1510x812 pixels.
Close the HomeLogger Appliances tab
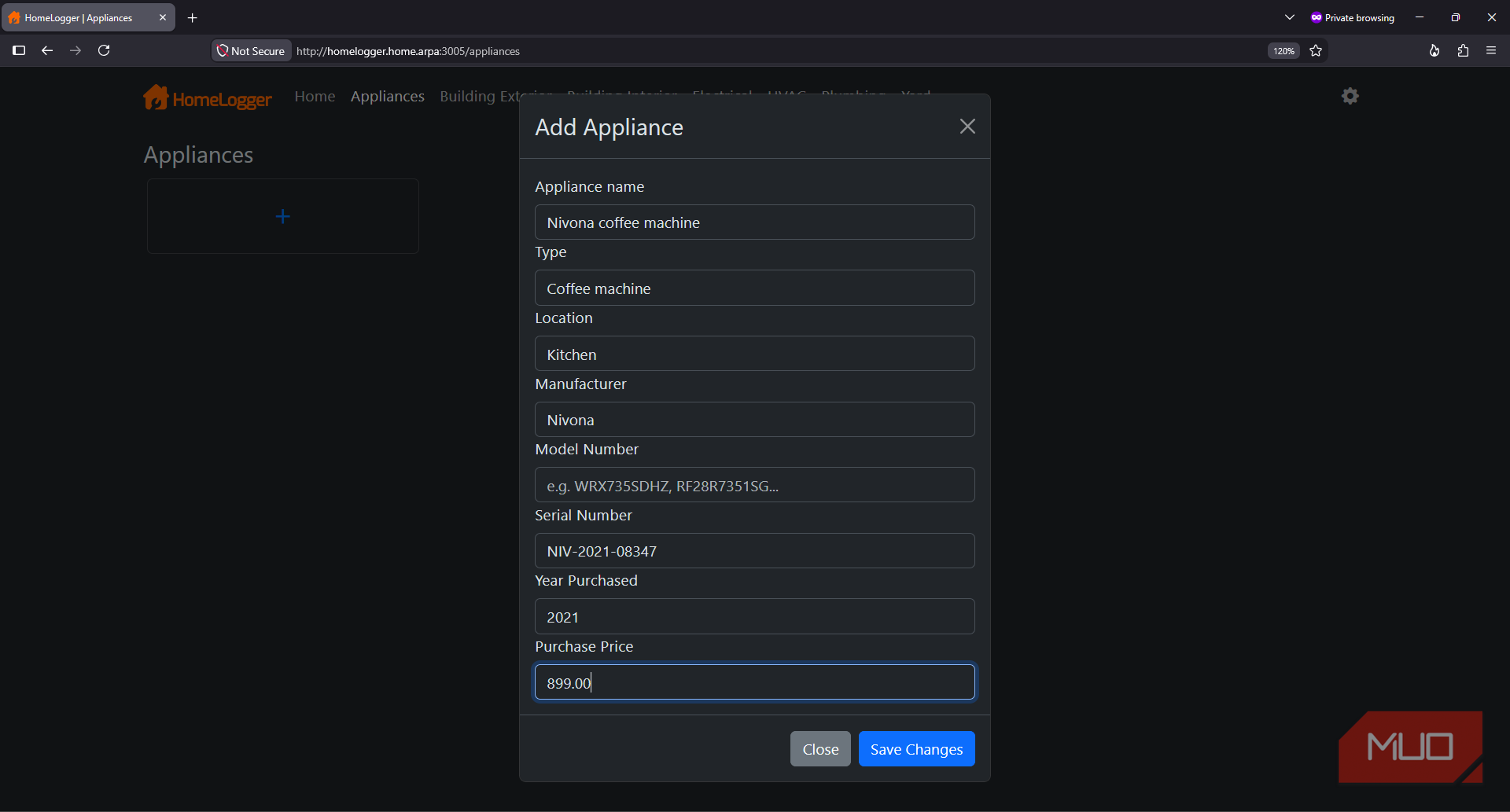163,17
